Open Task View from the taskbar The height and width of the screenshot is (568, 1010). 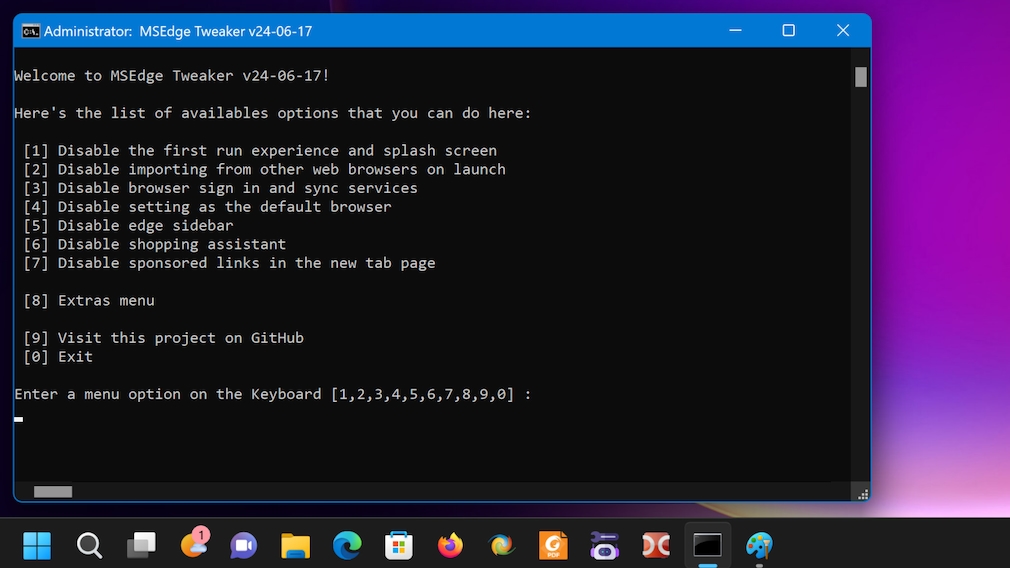click(141, 546)
